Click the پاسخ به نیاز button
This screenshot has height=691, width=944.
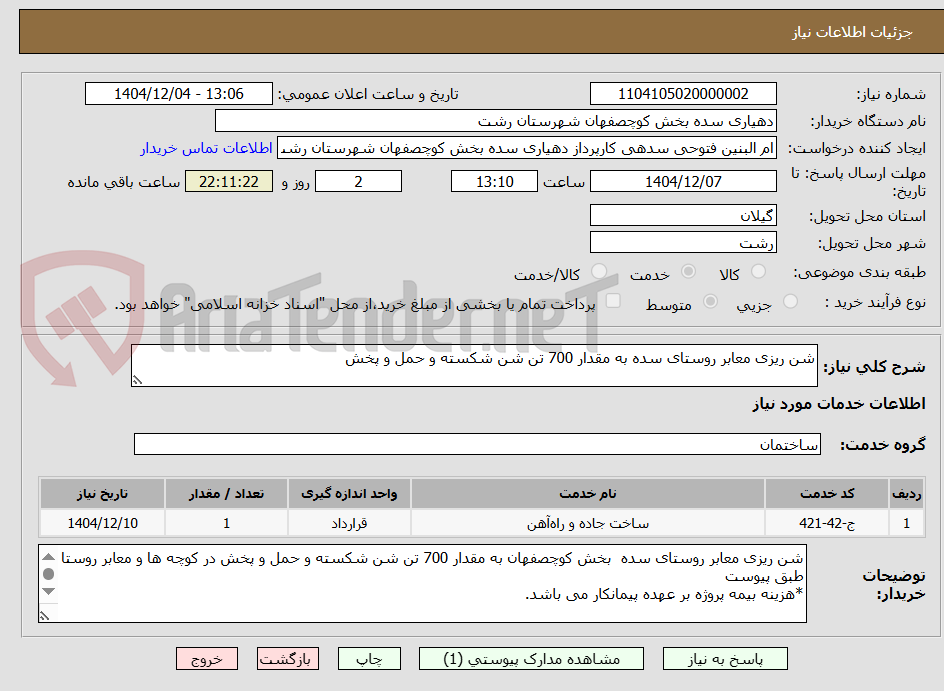click(x=725, y=659)
